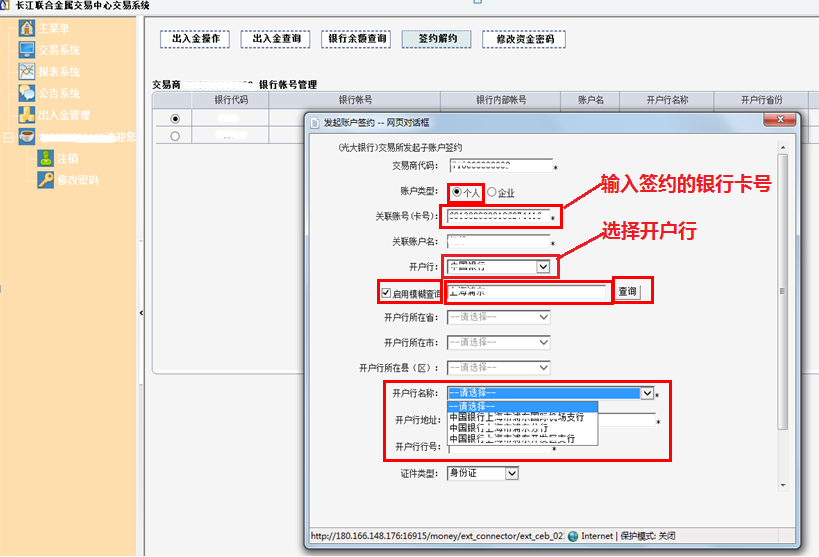Select the second bank account row radio
Image resolution: width=819 pixels, height=557 pixels.
pyautogui.click(x=175, y=136)
